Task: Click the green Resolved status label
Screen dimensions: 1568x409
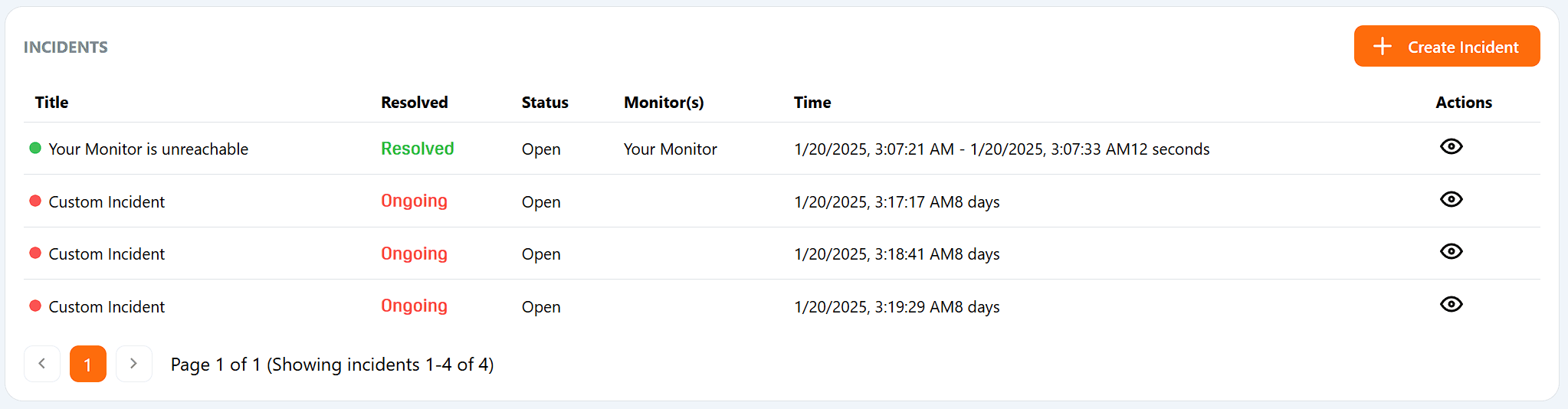Action: pos(418,149)
